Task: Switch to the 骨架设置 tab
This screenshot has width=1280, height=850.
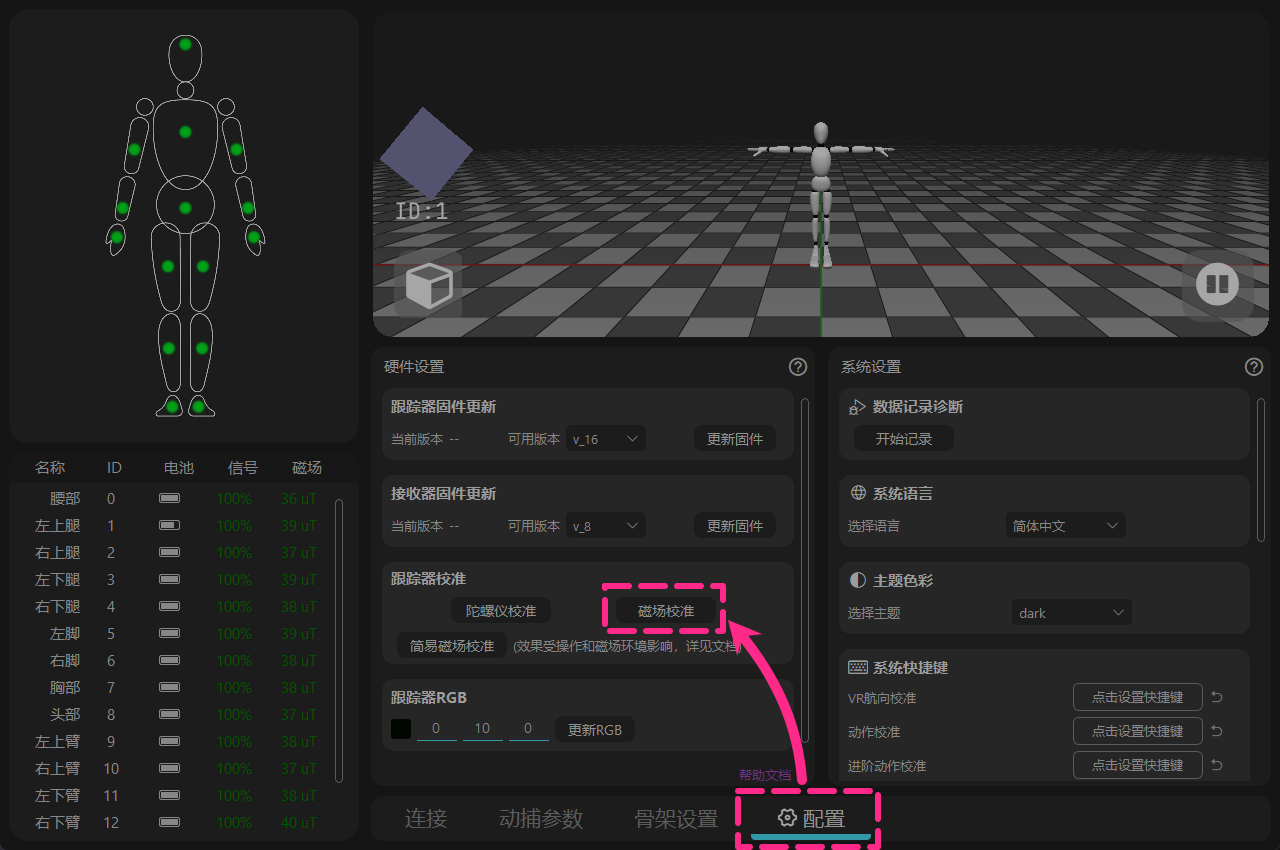Action: (676, 819)
